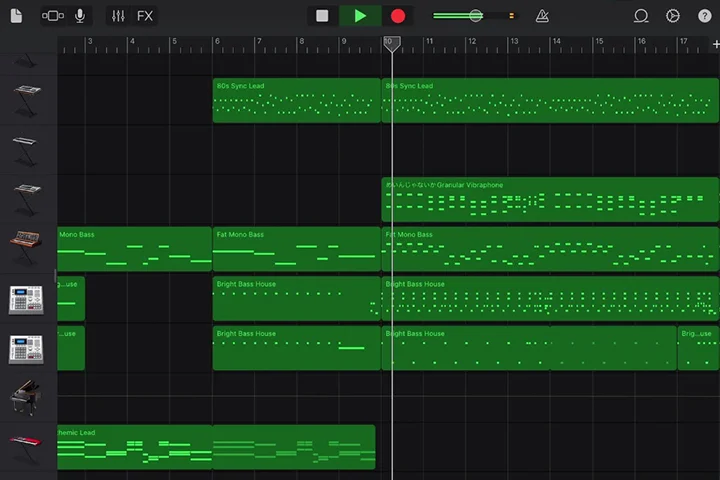
Task: Select second drum track Bright Bass House bar 10 region
Action: point(529,348)
